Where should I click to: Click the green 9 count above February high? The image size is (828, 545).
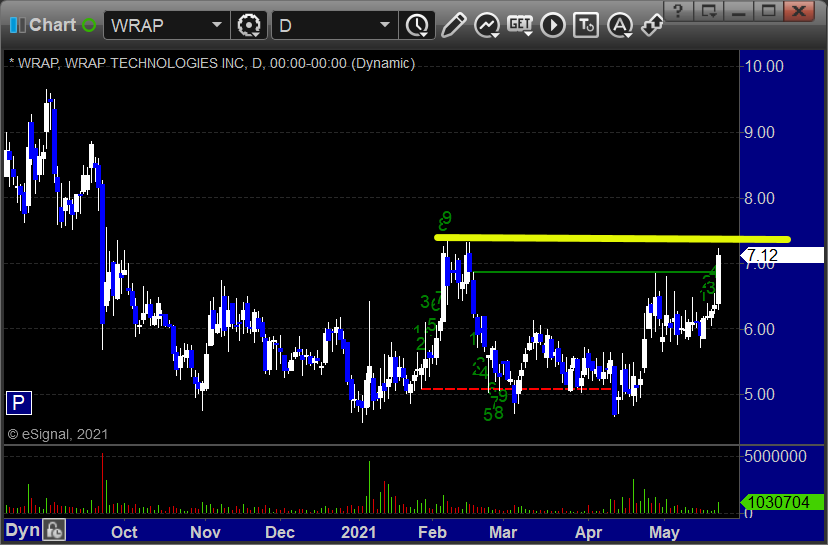pyautogui.click(x=447, y=218)
